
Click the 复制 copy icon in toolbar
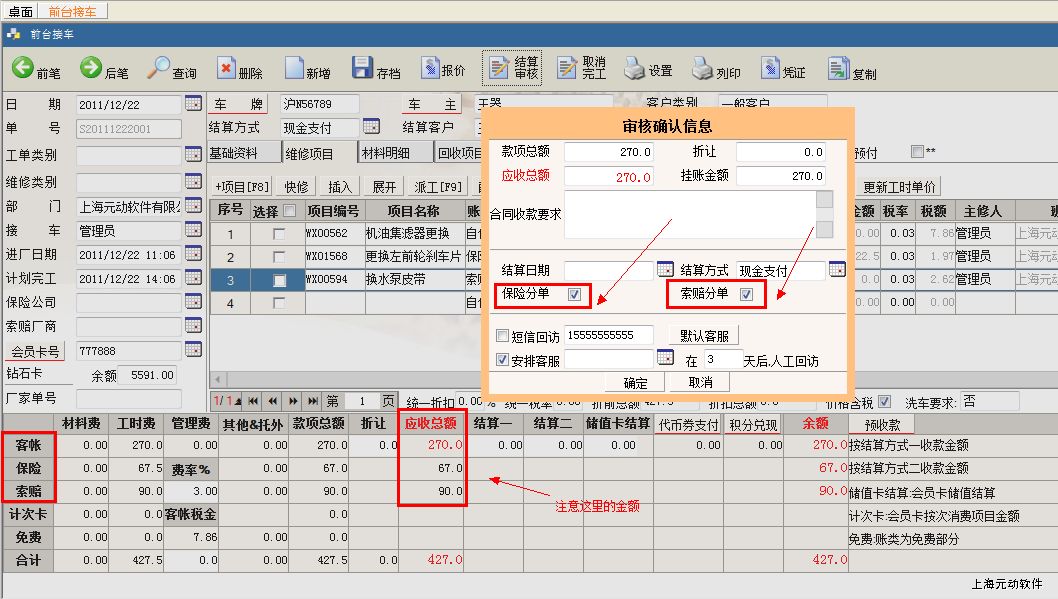click(x=838, y=68)
